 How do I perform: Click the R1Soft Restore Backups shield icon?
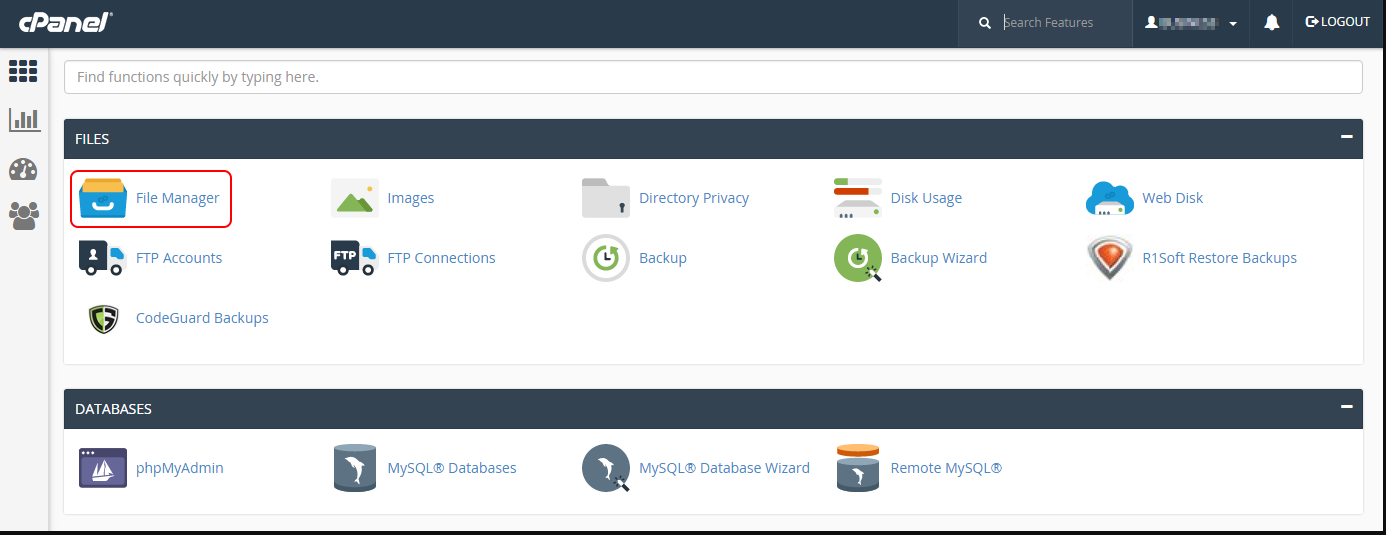pos(1110,258)
